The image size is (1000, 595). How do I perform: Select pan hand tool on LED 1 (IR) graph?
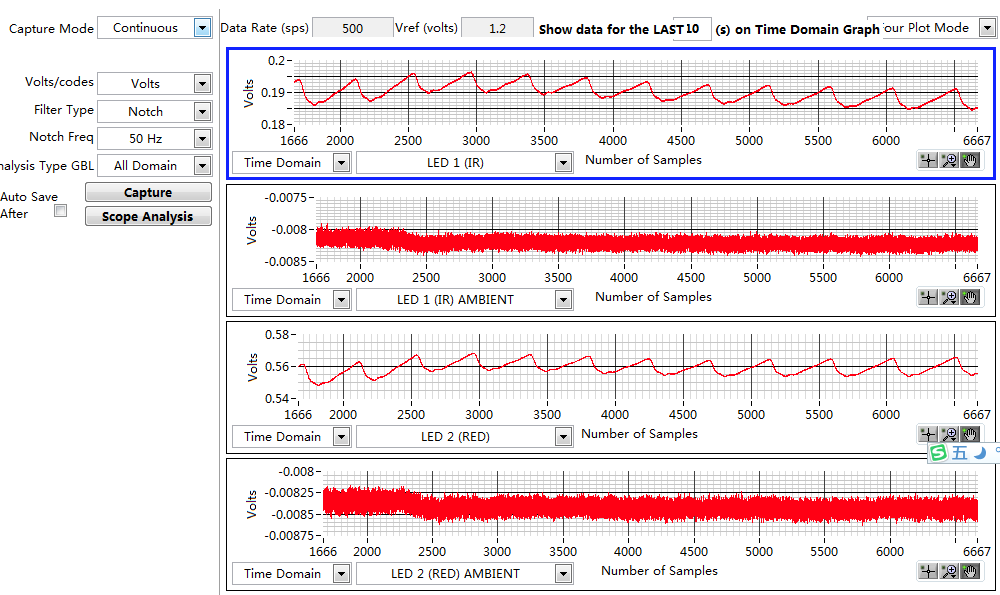[x=970, y=161]
